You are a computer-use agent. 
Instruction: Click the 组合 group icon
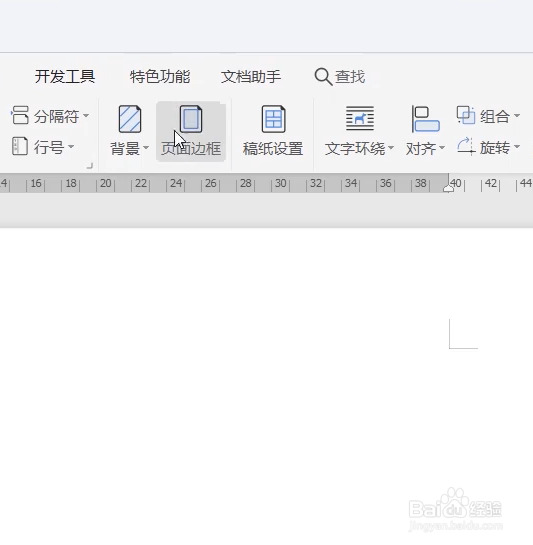[466, 115]
